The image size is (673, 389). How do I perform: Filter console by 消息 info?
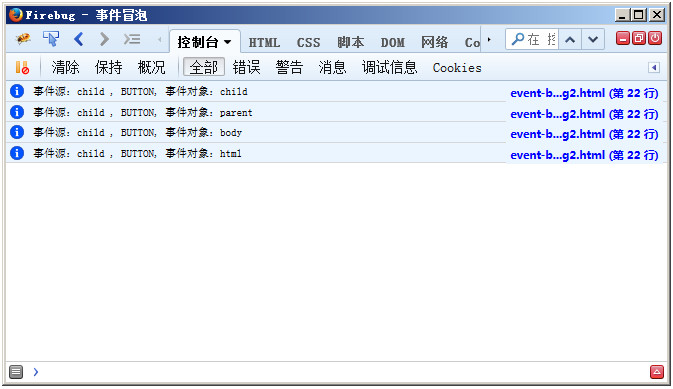click(332, 67)
